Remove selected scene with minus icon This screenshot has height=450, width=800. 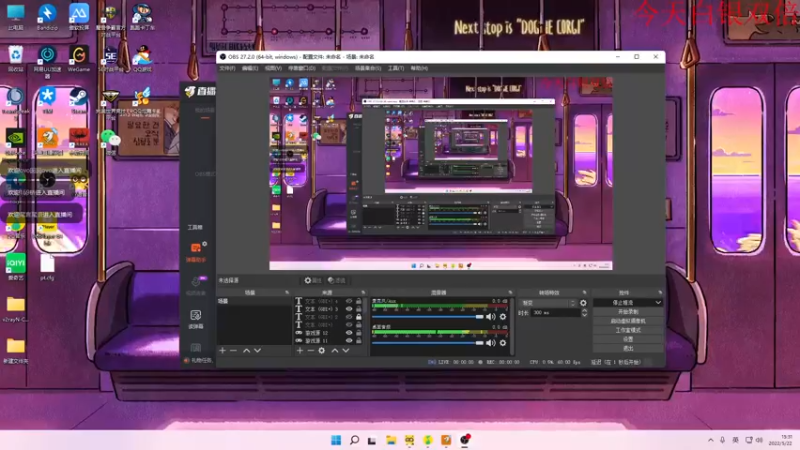(x=233, y=351)
